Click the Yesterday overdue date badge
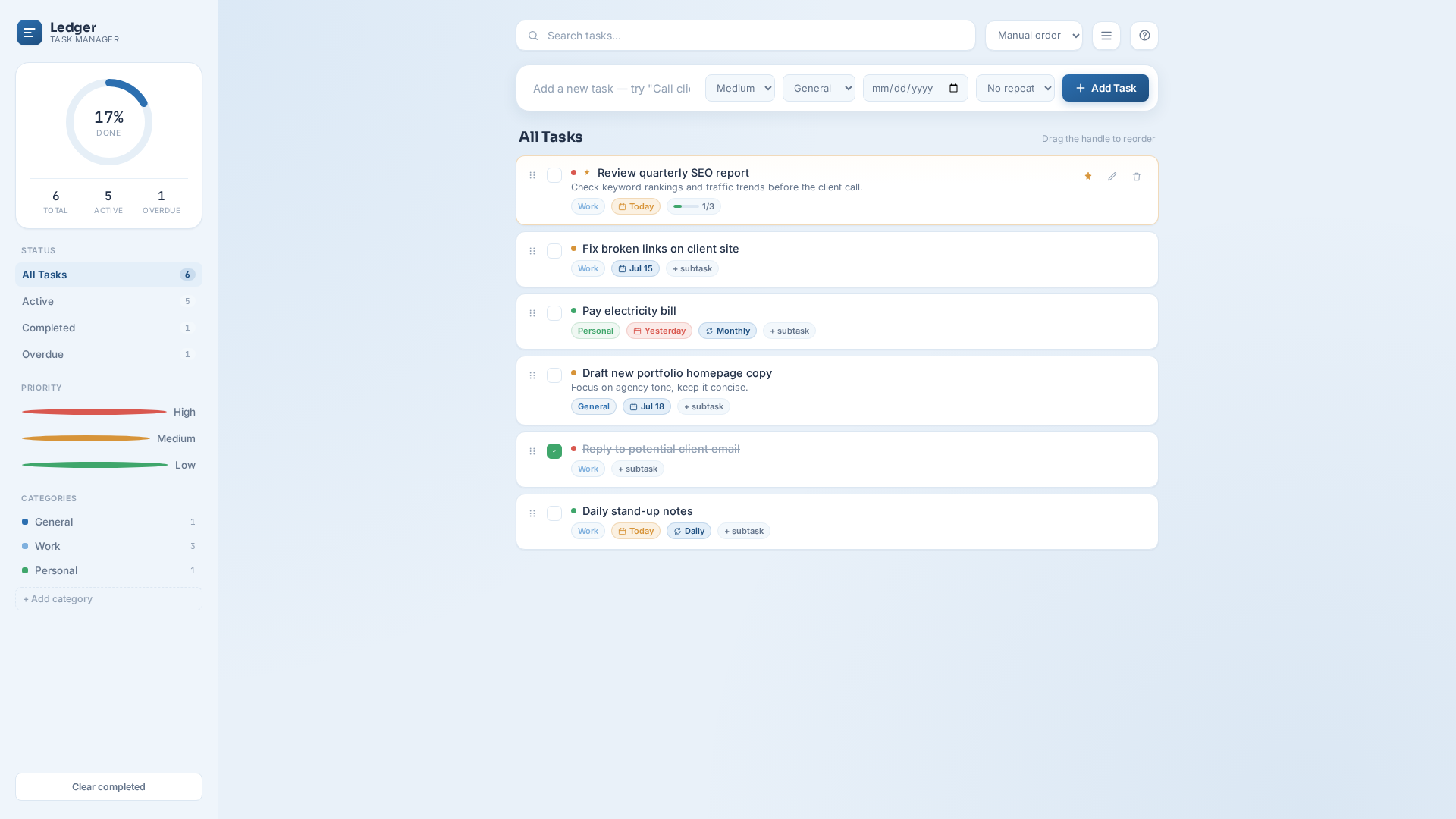This screenshot has height=819, width=1456. [x=659, y=331]
